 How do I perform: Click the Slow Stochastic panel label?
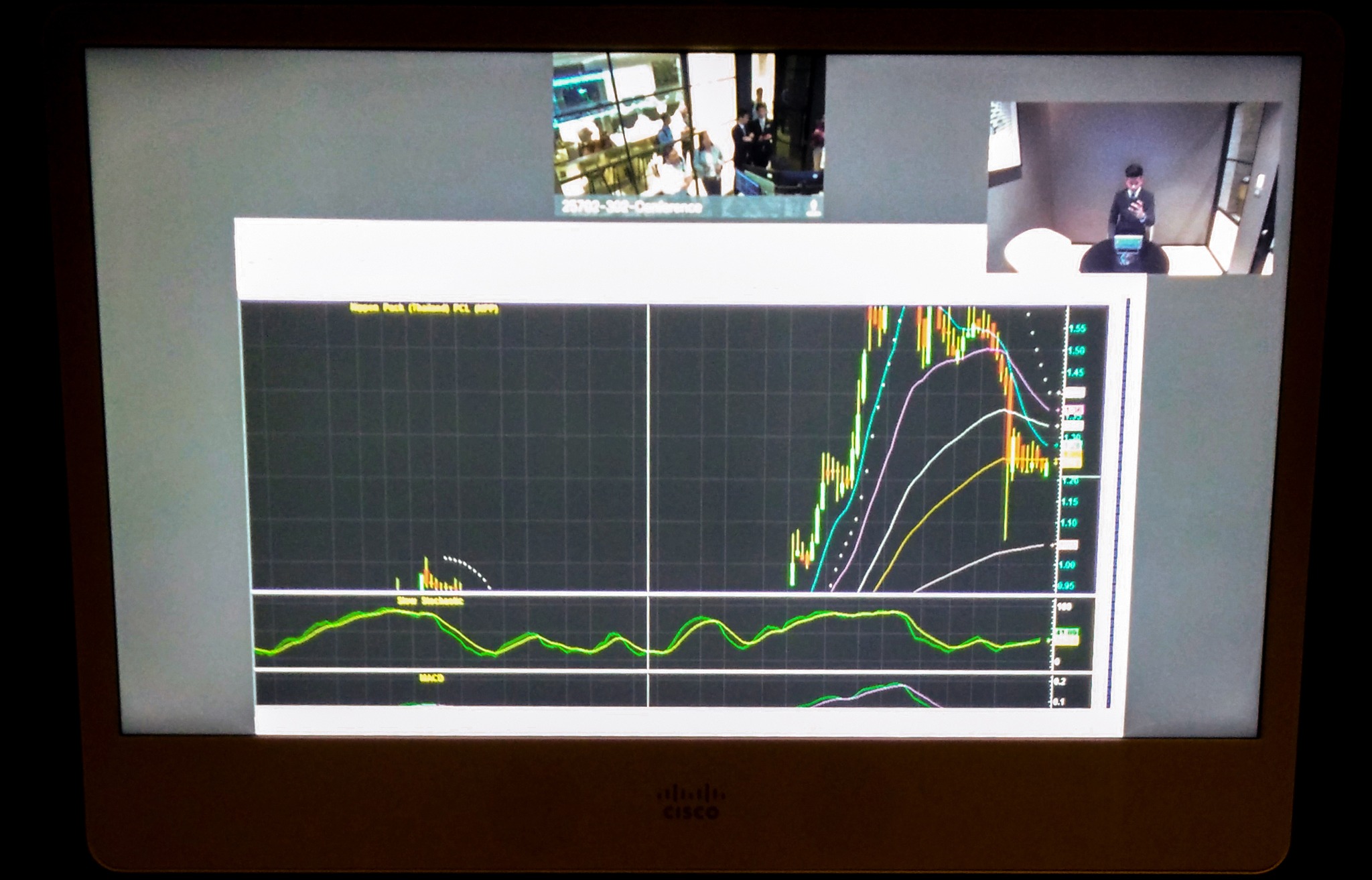[x=429, y=601]
